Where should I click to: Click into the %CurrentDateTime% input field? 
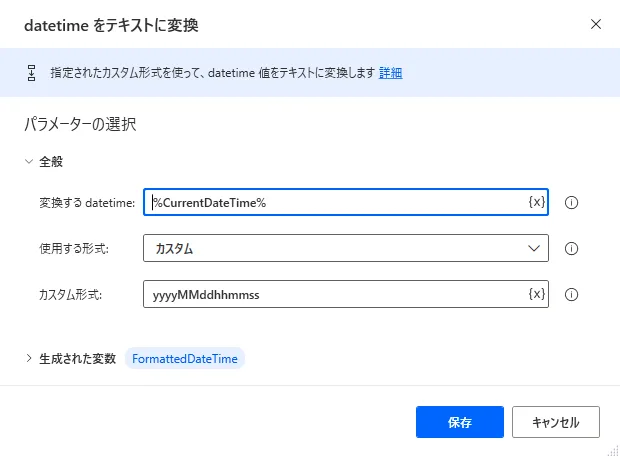pyautogui.click(x=335, y=202)
